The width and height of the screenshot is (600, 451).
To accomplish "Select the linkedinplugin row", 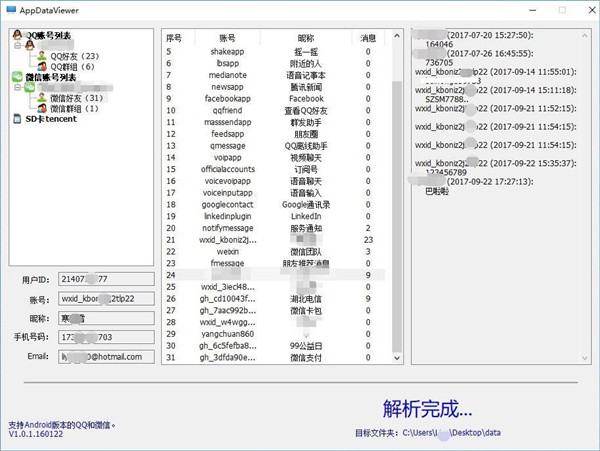I will [274, 216].
